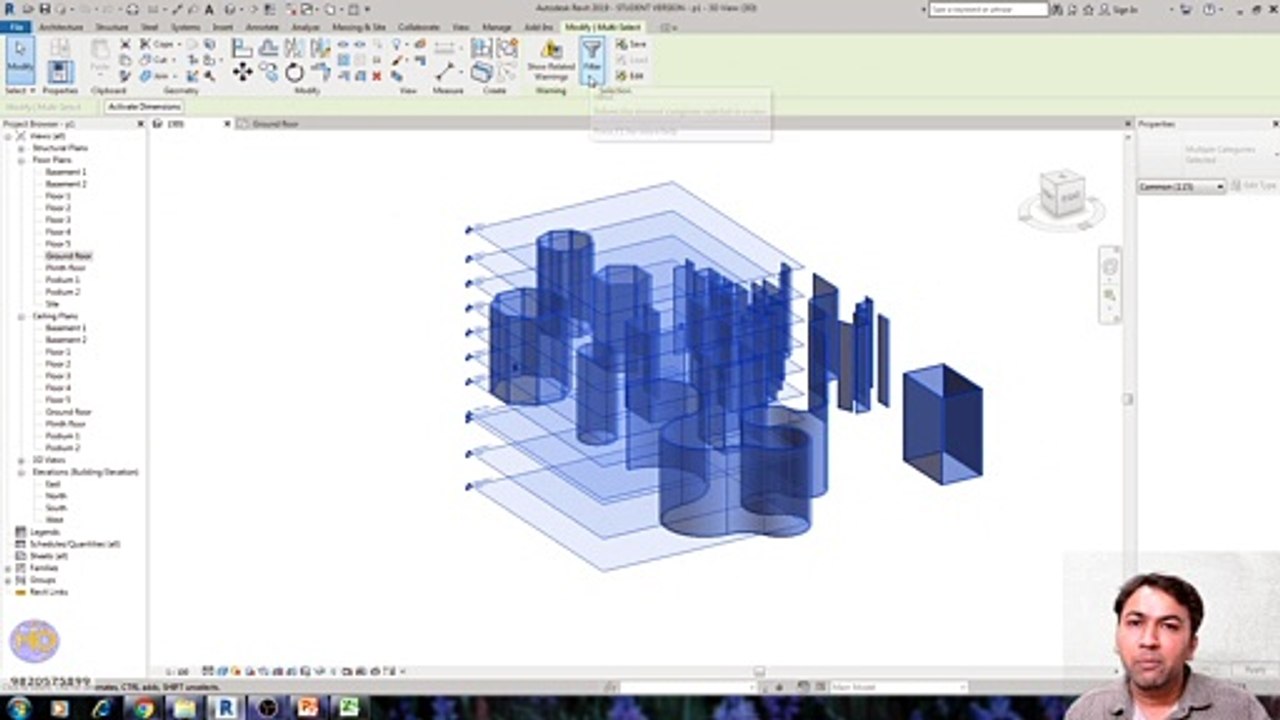The image size is (1280, 720).
Task: Click the Save selection button
Action: pyautogui.click(x=631, y=44)
